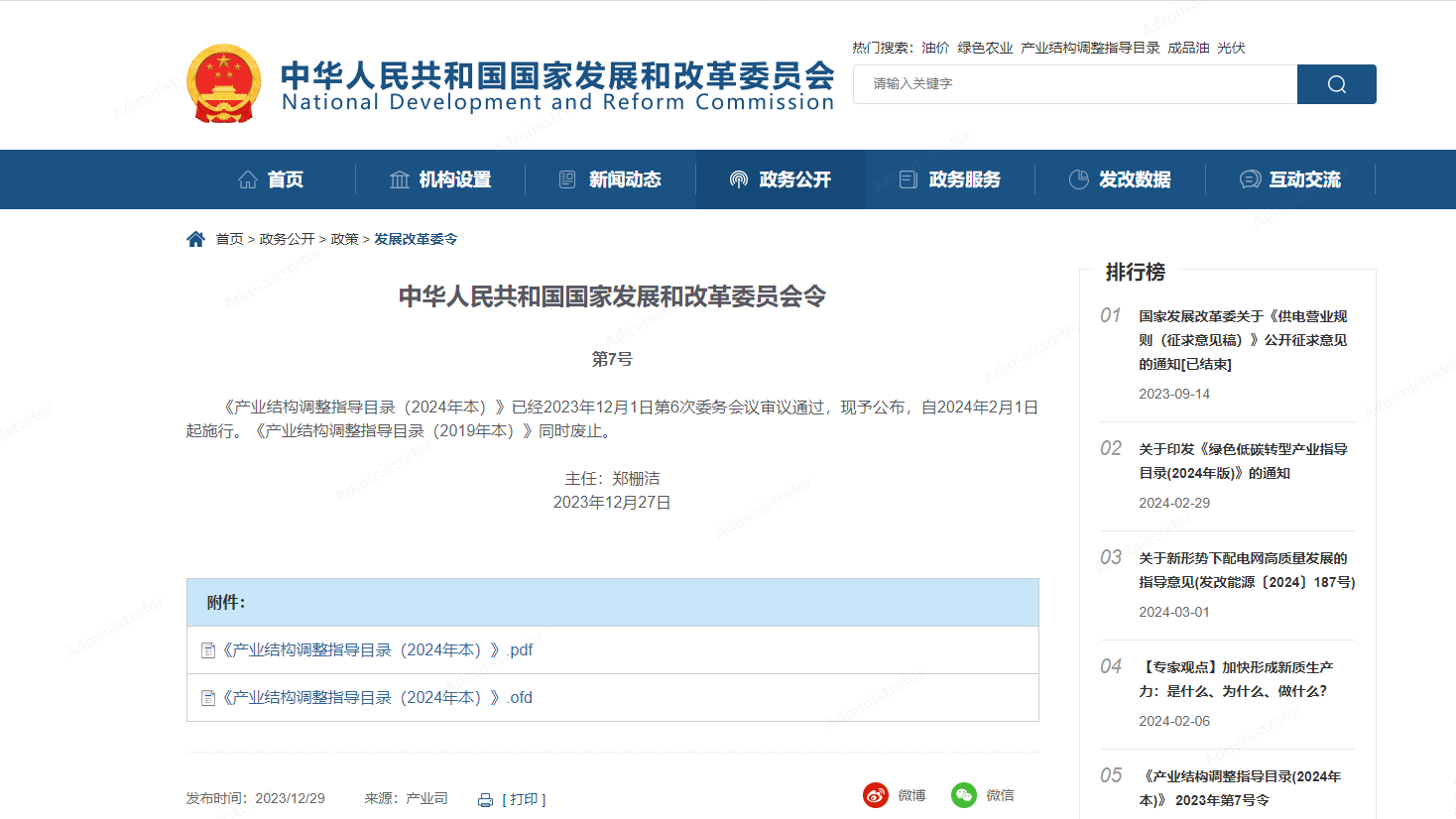Image resolution: width=1456 pixels, height=819 pixels.
Task: Share via the WeChat icon
Action: (x=963, y=795)
